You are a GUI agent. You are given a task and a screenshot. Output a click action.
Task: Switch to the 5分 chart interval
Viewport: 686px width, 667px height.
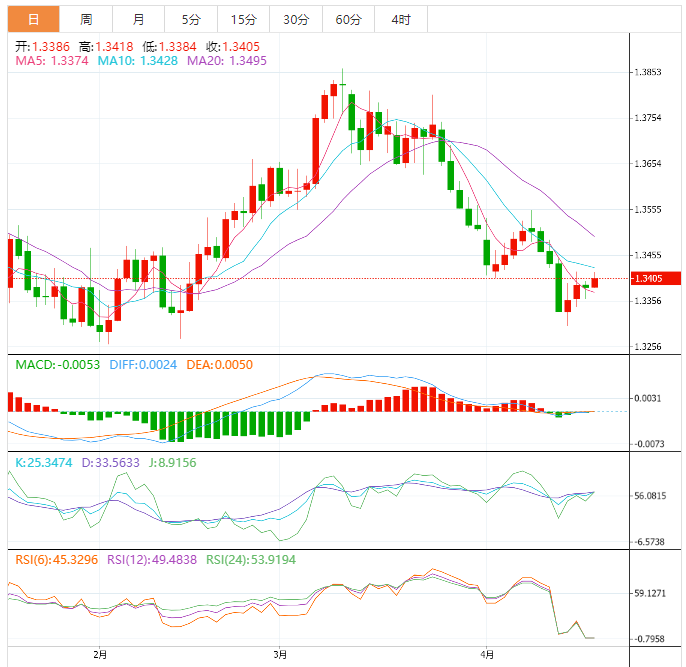[x=190, y=19]
